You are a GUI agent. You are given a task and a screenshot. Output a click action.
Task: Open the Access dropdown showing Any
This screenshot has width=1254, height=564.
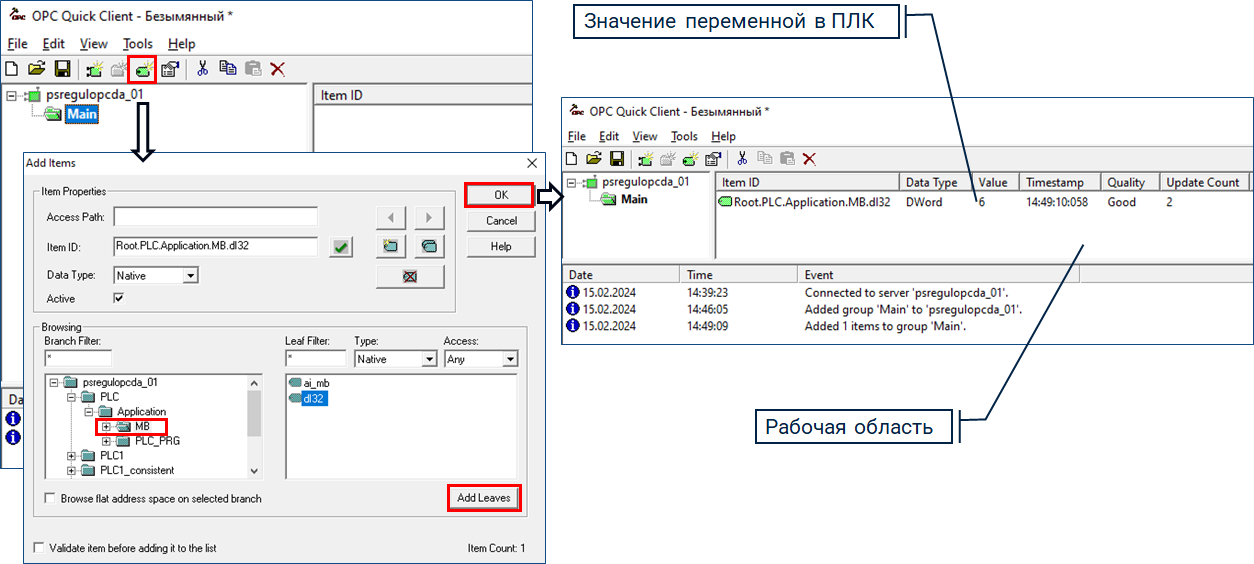[x=510, y=359]
